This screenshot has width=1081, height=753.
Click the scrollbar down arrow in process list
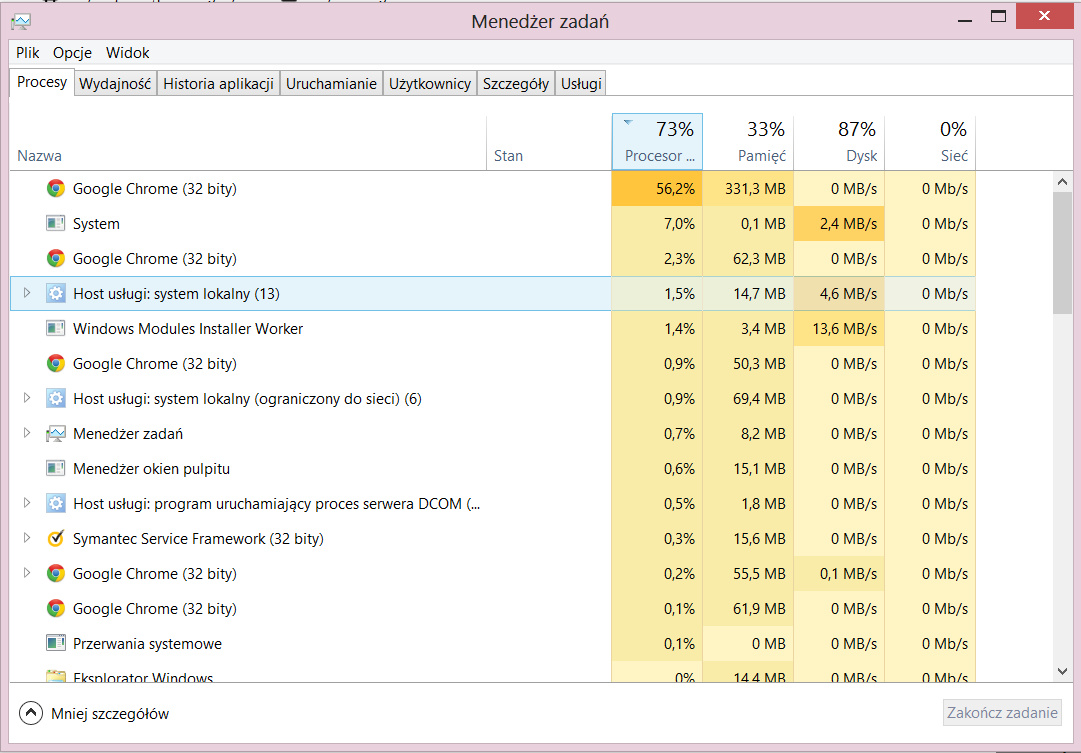[x=1063, y=671]
